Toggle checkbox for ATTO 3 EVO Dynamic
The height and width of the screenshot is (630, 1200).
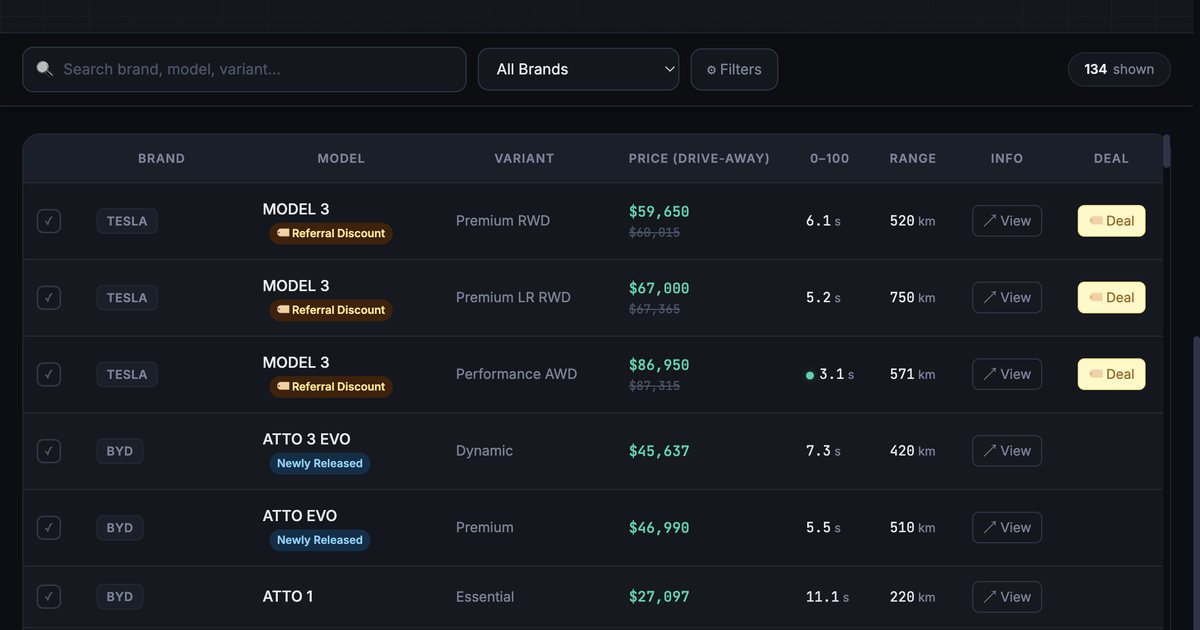(x=49, y=451)
